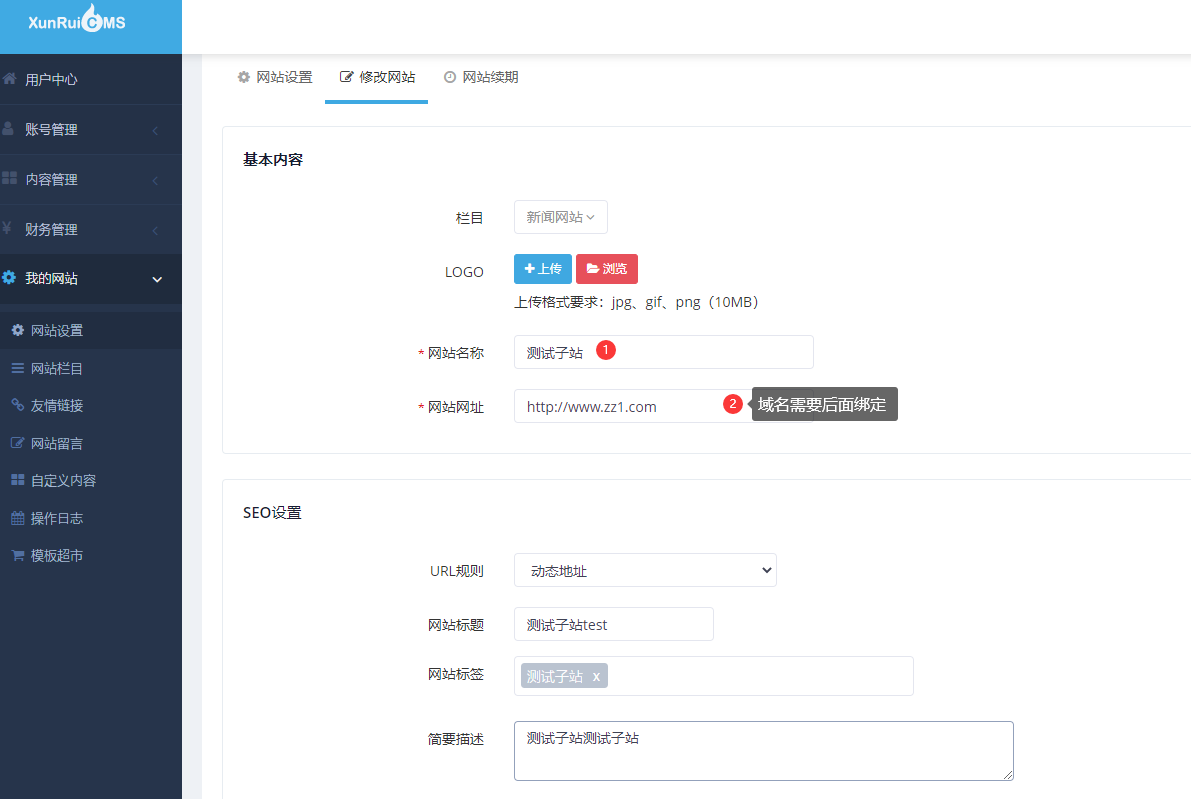Click the SEO设置 section heading
1191x799 pixels.
coord(272,513)
